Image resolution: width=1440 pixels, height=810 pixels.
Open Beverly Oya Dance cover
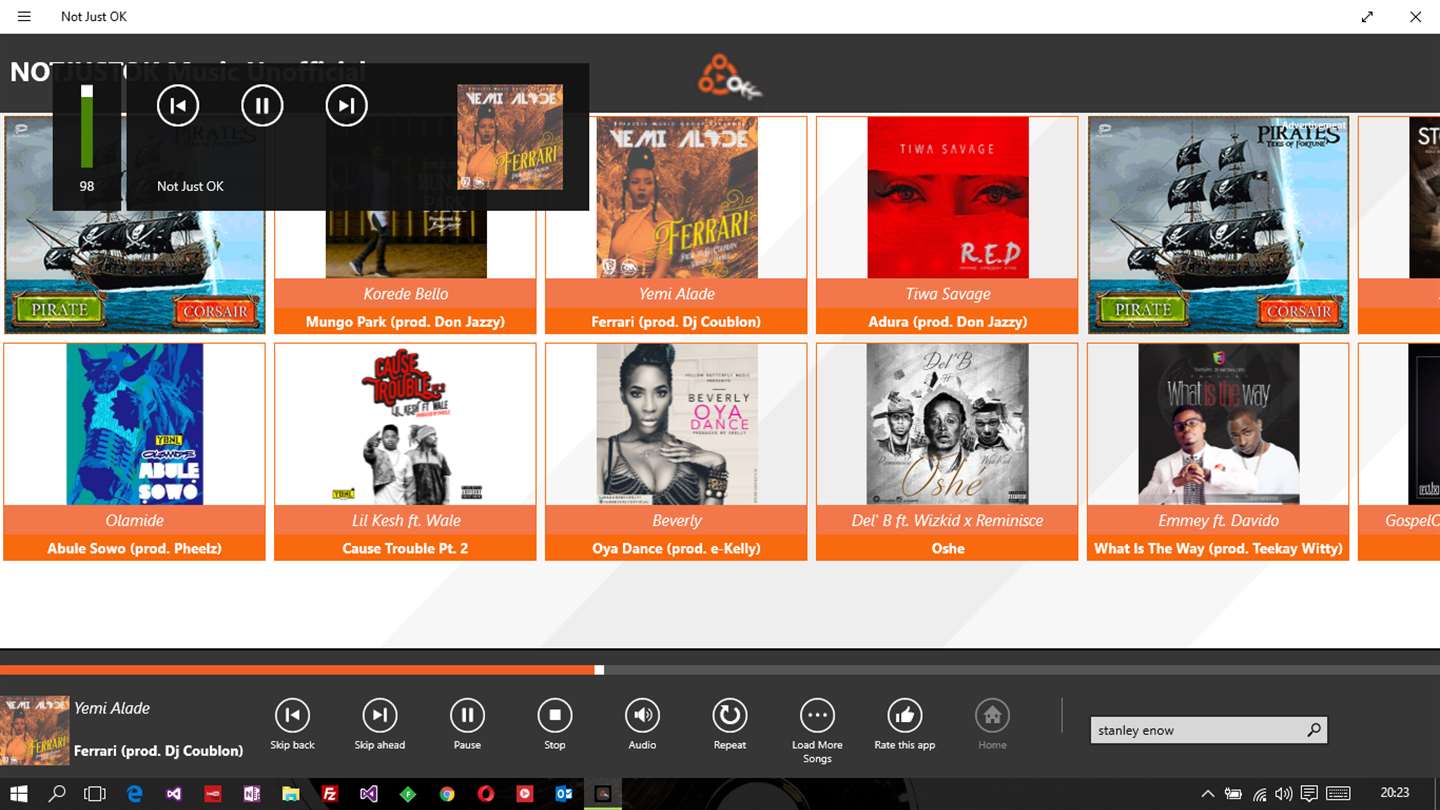(x=677, y=424)
